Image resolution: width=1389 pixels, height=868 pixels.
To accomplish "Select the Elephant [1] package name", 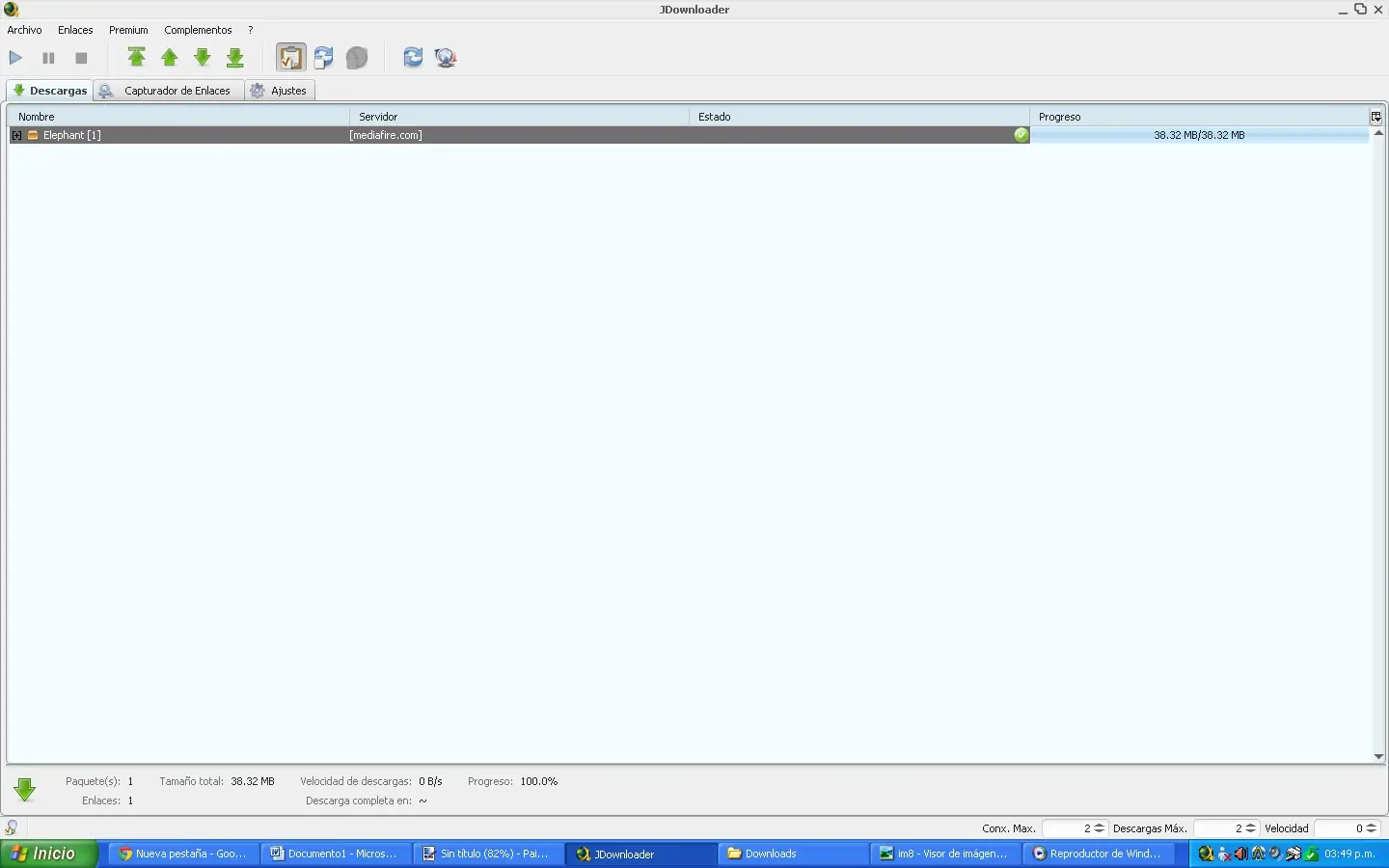I will coord(71,135).
